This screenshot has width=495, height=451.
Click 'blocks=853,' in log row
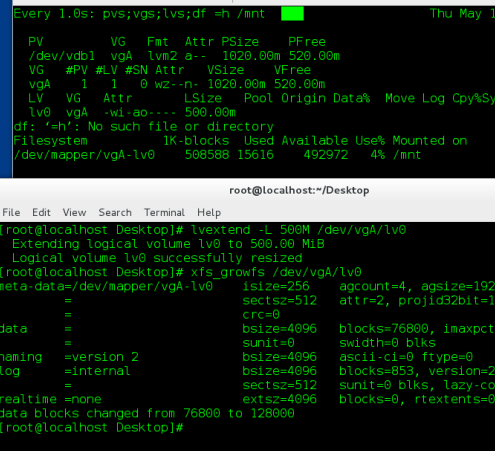(380, 371)
